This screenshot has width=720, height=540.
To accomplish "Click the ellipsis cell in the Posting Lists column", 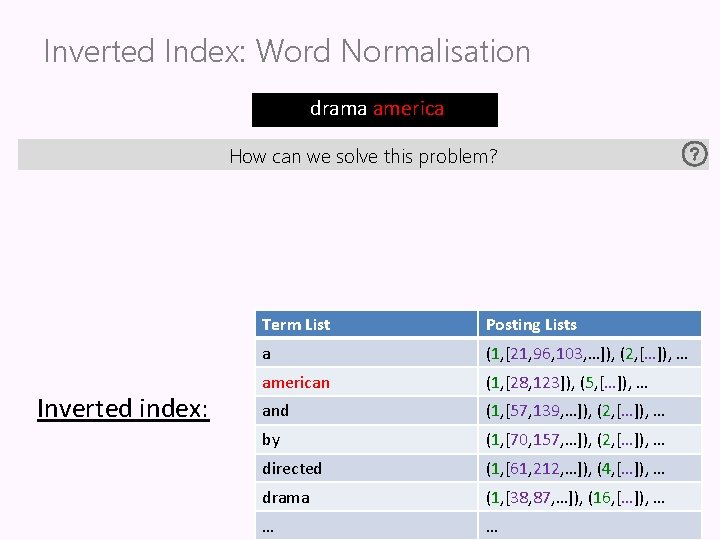I will (590, 526).
